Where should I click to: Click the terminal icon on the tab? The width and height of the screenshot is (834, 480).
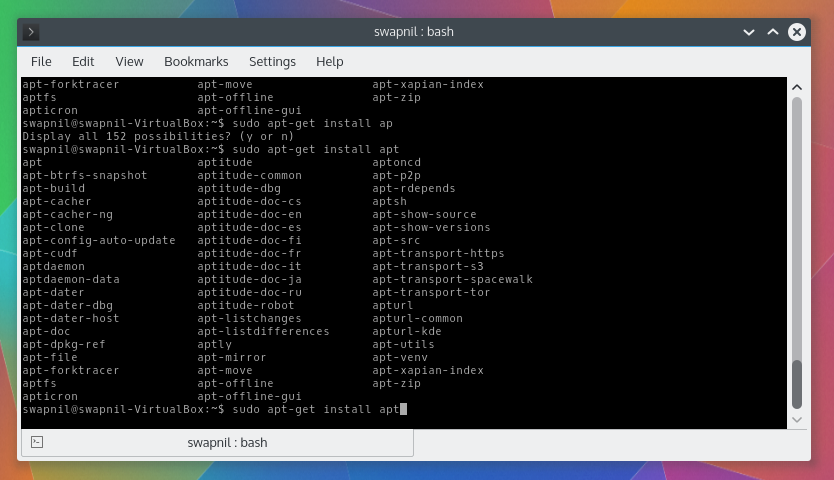[37, 442]
